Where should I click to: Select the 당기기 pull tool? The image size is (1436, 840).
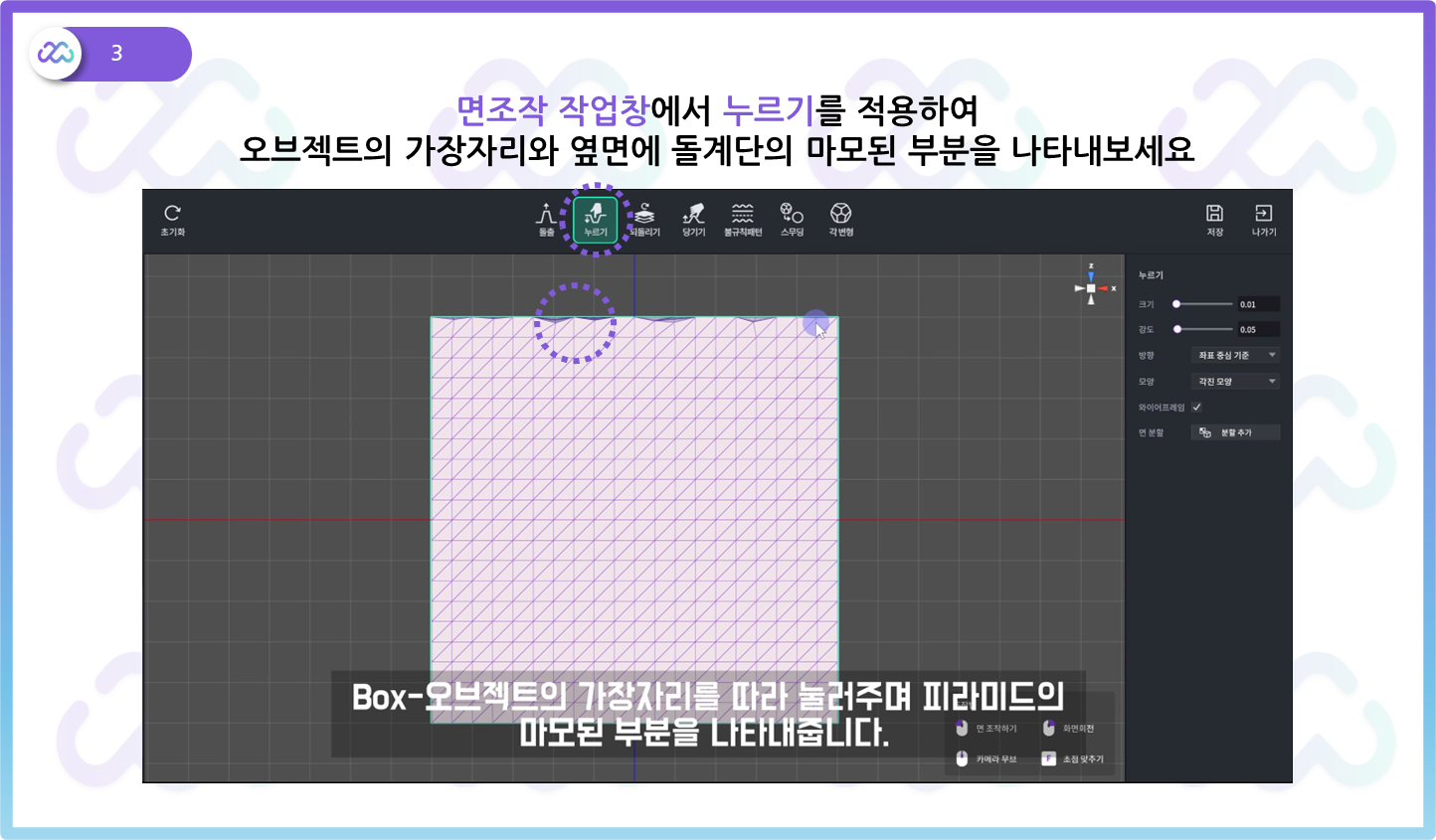693,220
